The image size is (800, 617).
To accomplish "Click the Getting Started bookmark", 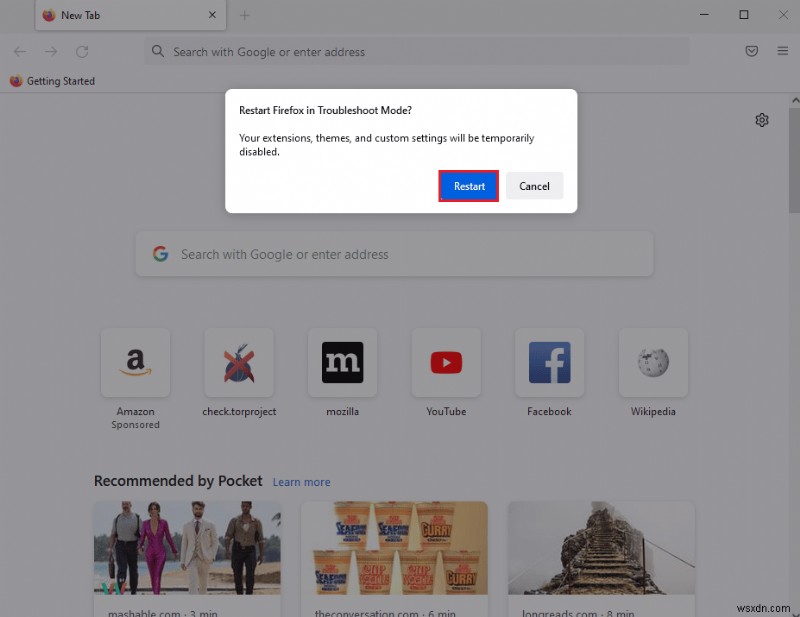I will pyautogui.click(x=52, y=80).
